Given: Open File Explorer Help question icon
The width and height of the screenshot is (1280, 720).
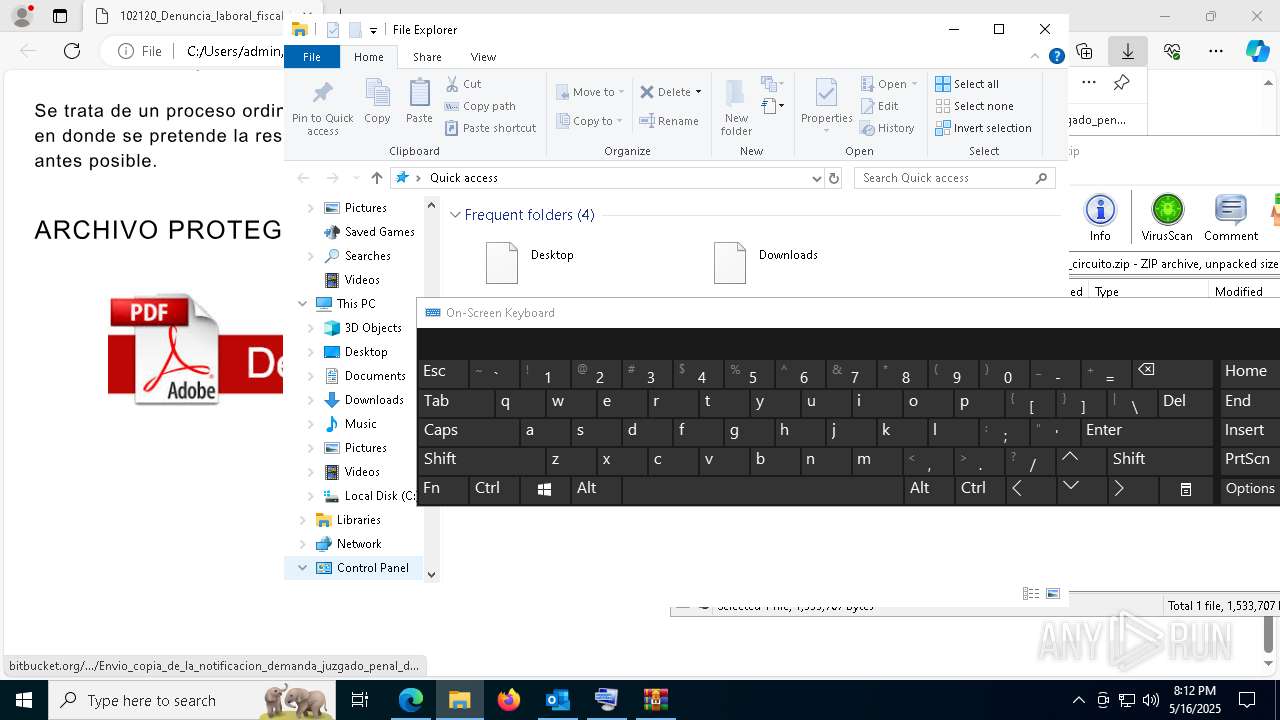Looking at the screenshot, I should pyautogui.click(x=1056, y=57).
